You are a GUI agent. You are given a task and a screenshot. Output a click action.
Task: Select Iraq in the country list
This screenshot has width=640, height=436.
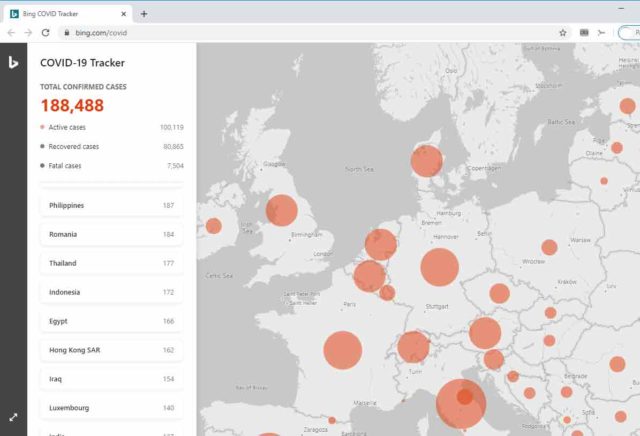pos(111,379)
